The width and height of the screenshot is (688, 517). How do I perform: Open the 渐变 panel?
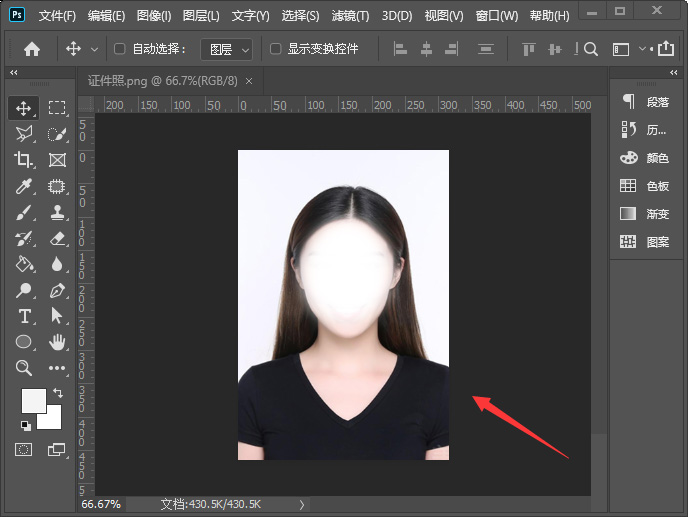(x=645, y=214)
